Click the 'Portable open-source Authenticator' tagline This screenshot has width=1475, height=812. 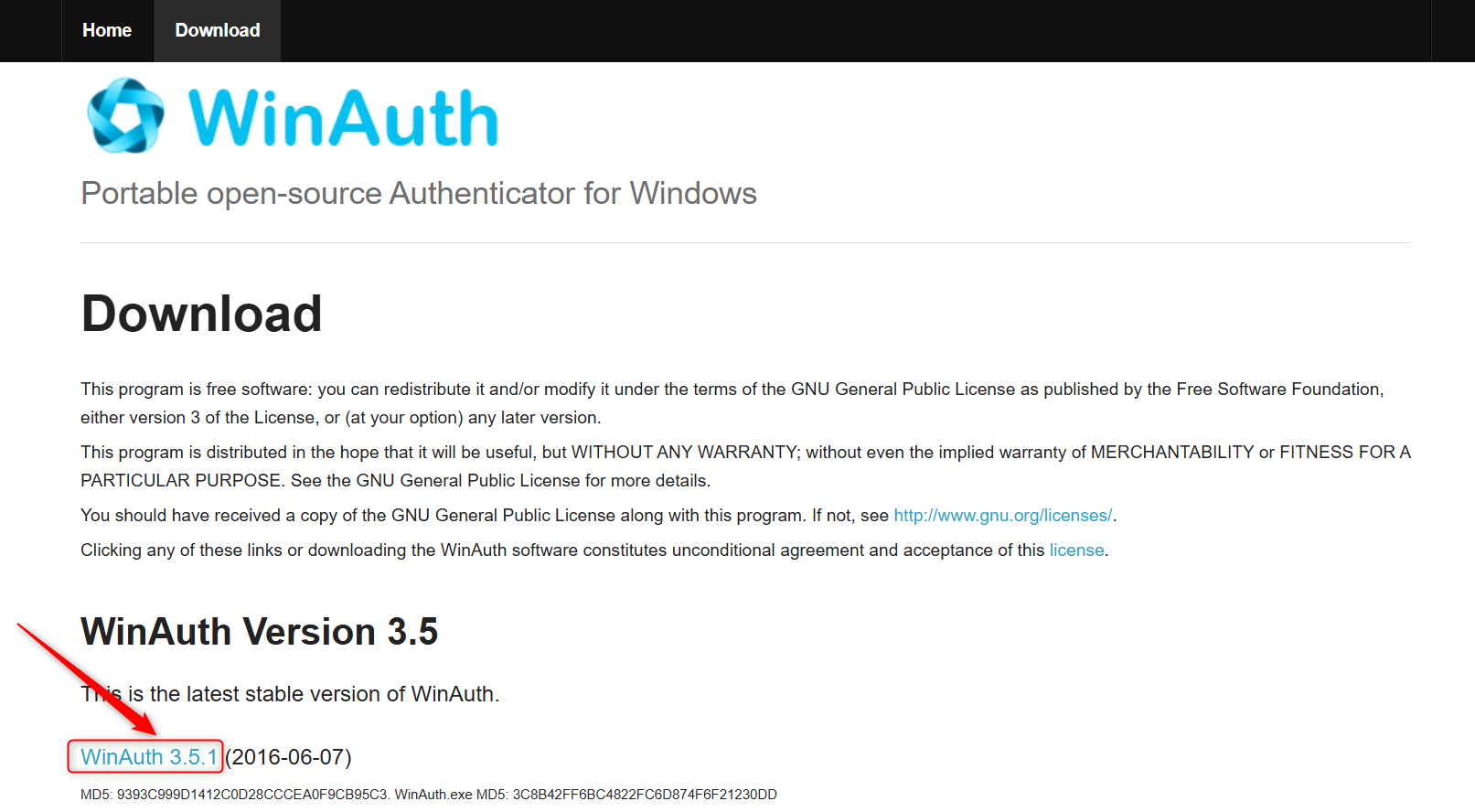[x=418, y=194]
